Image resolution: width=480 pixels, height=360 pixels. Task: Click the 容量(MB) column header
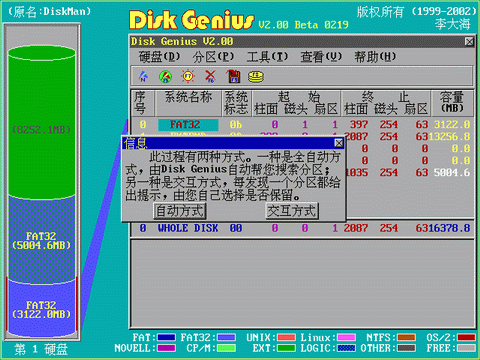click(x=452, y=102)
